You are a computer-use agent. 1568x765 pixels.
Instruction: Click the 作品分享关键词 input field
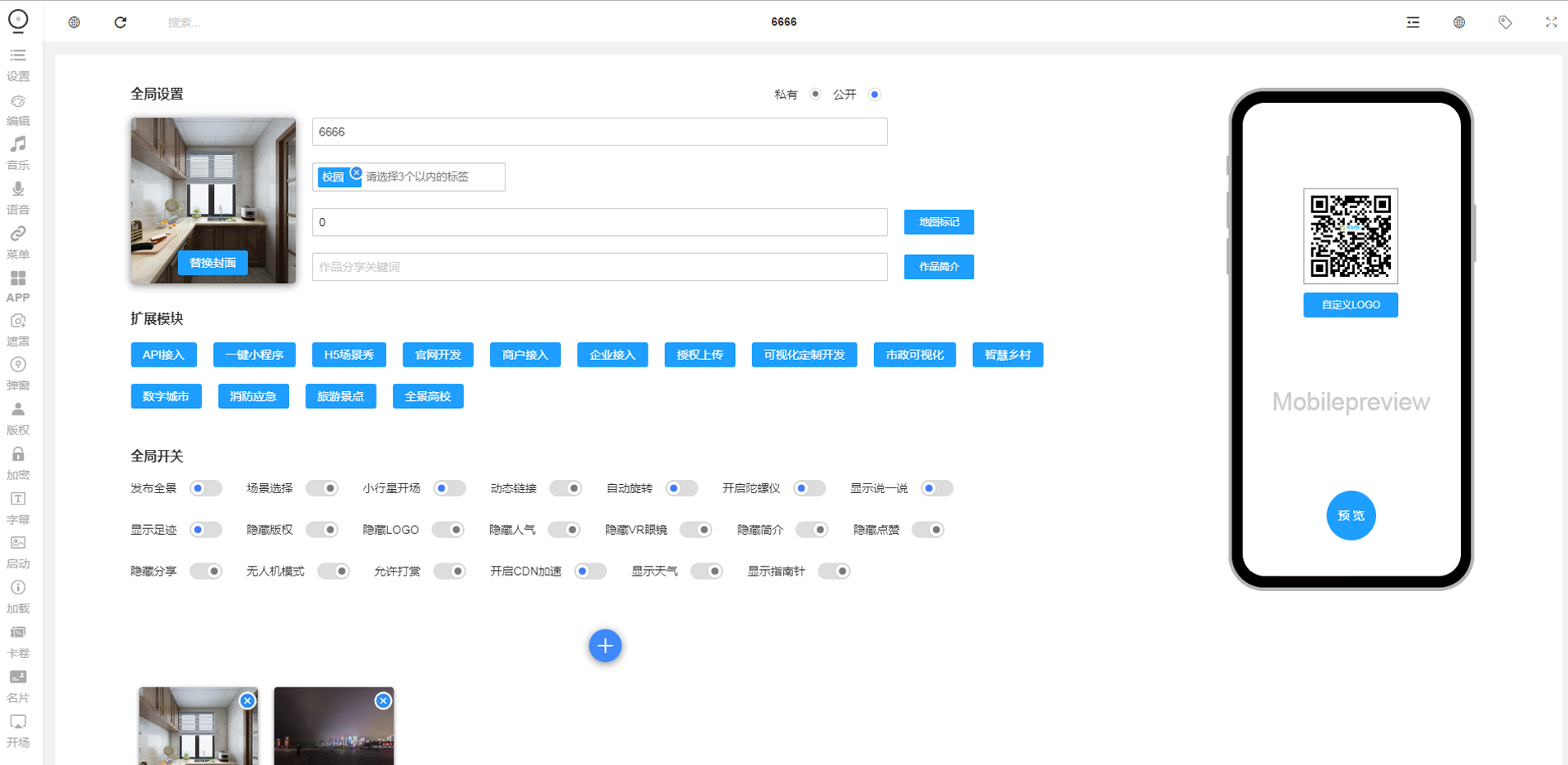click(x=599, y=267)
